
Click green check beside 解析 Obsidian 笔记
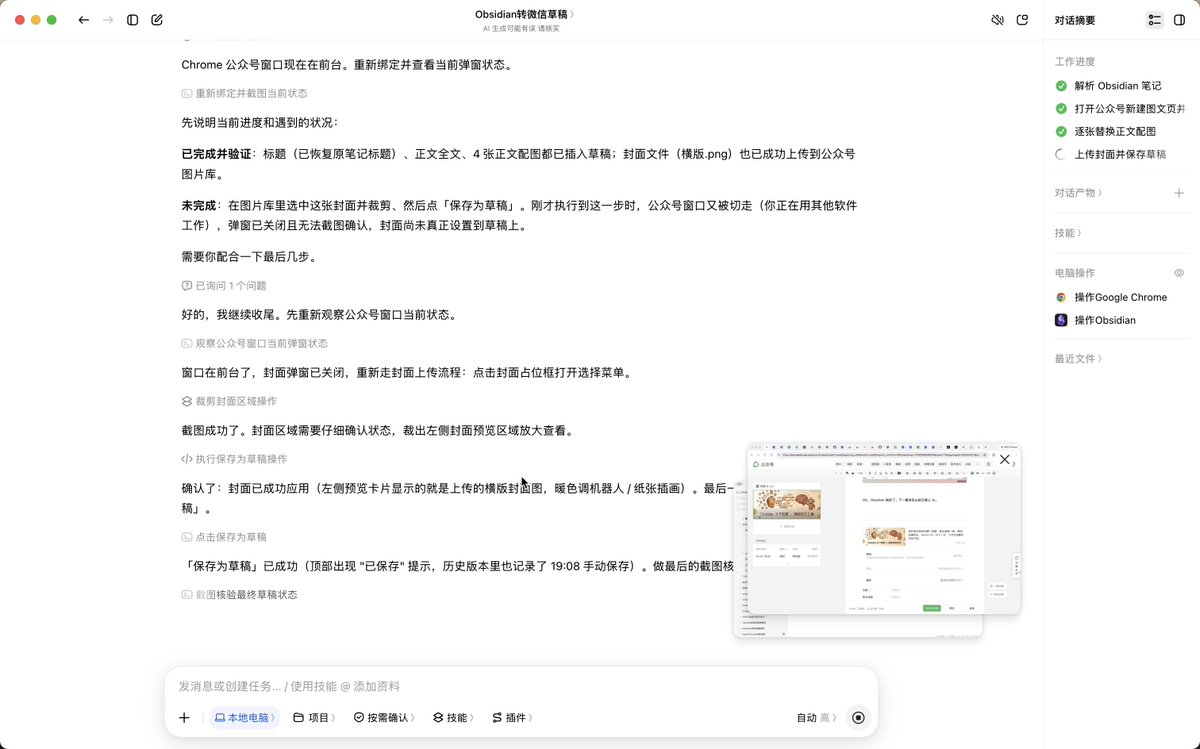(x=1061, y=86)
